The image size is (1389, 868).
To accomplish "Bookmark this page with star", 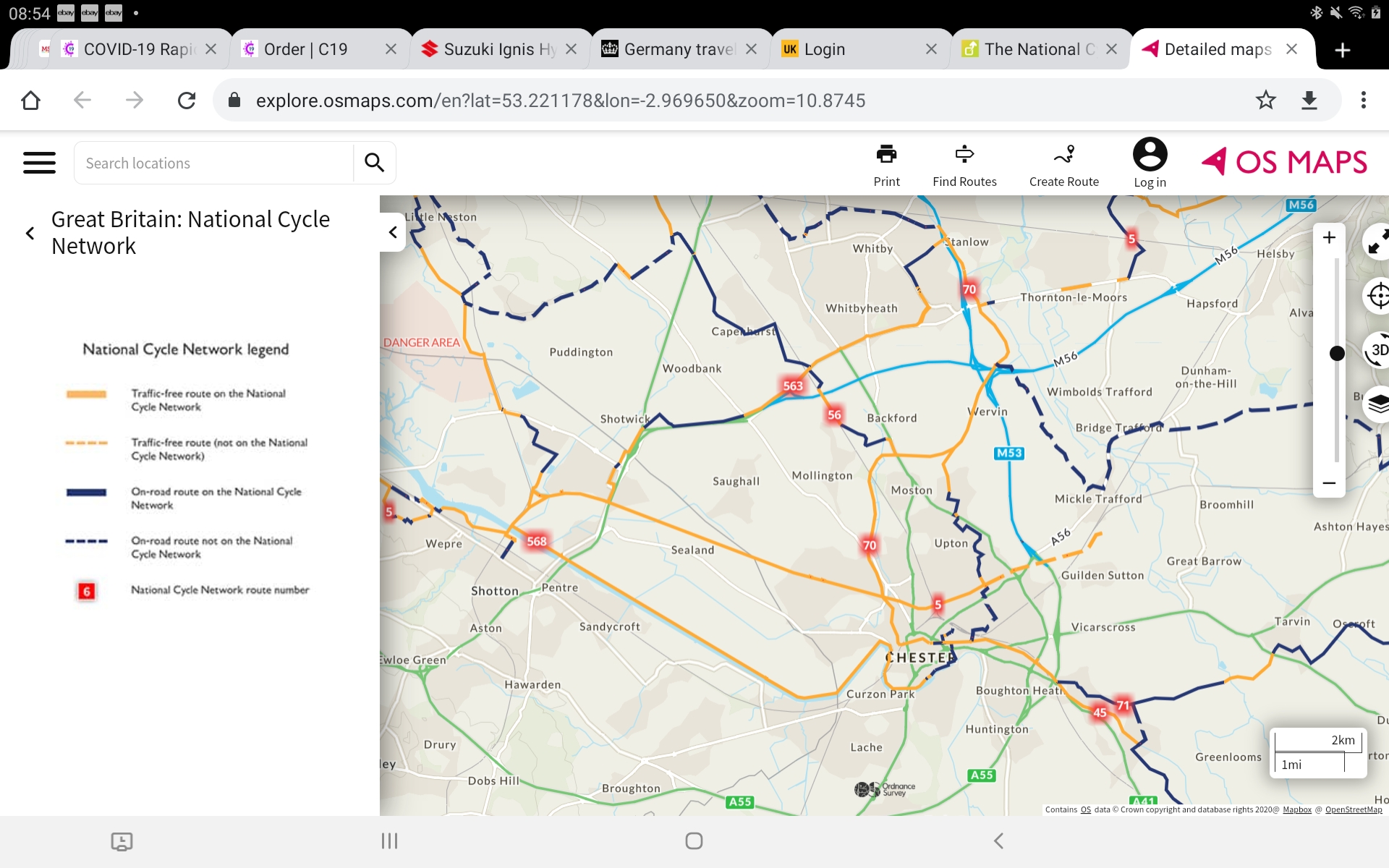I will 1265,100.
